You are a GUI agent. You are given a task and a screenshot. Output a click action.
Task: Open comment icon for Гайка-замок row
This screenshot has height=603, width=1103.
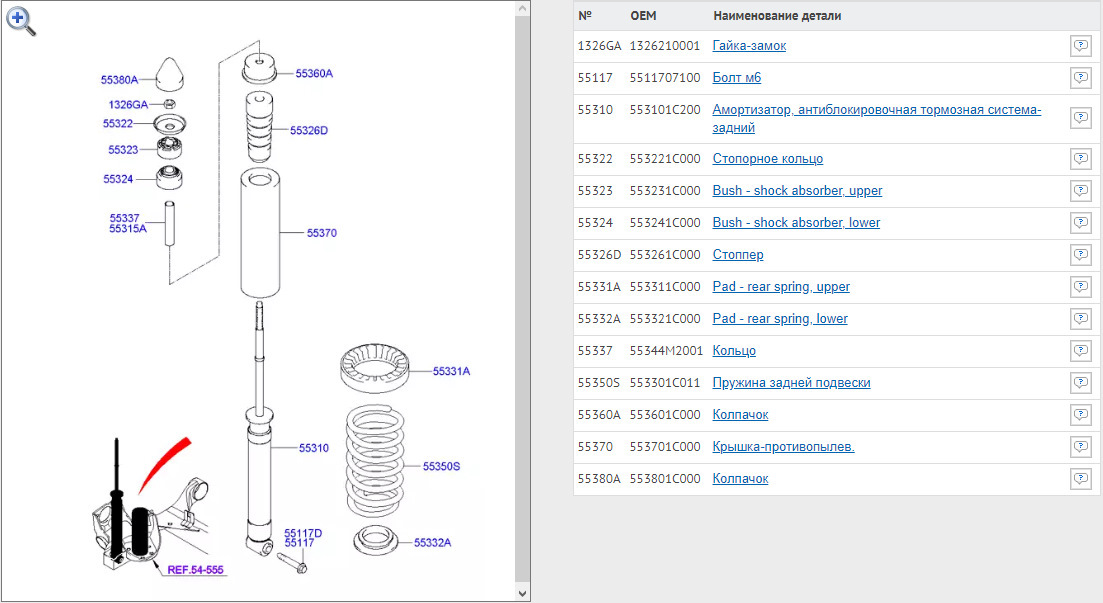point(1080,46)
